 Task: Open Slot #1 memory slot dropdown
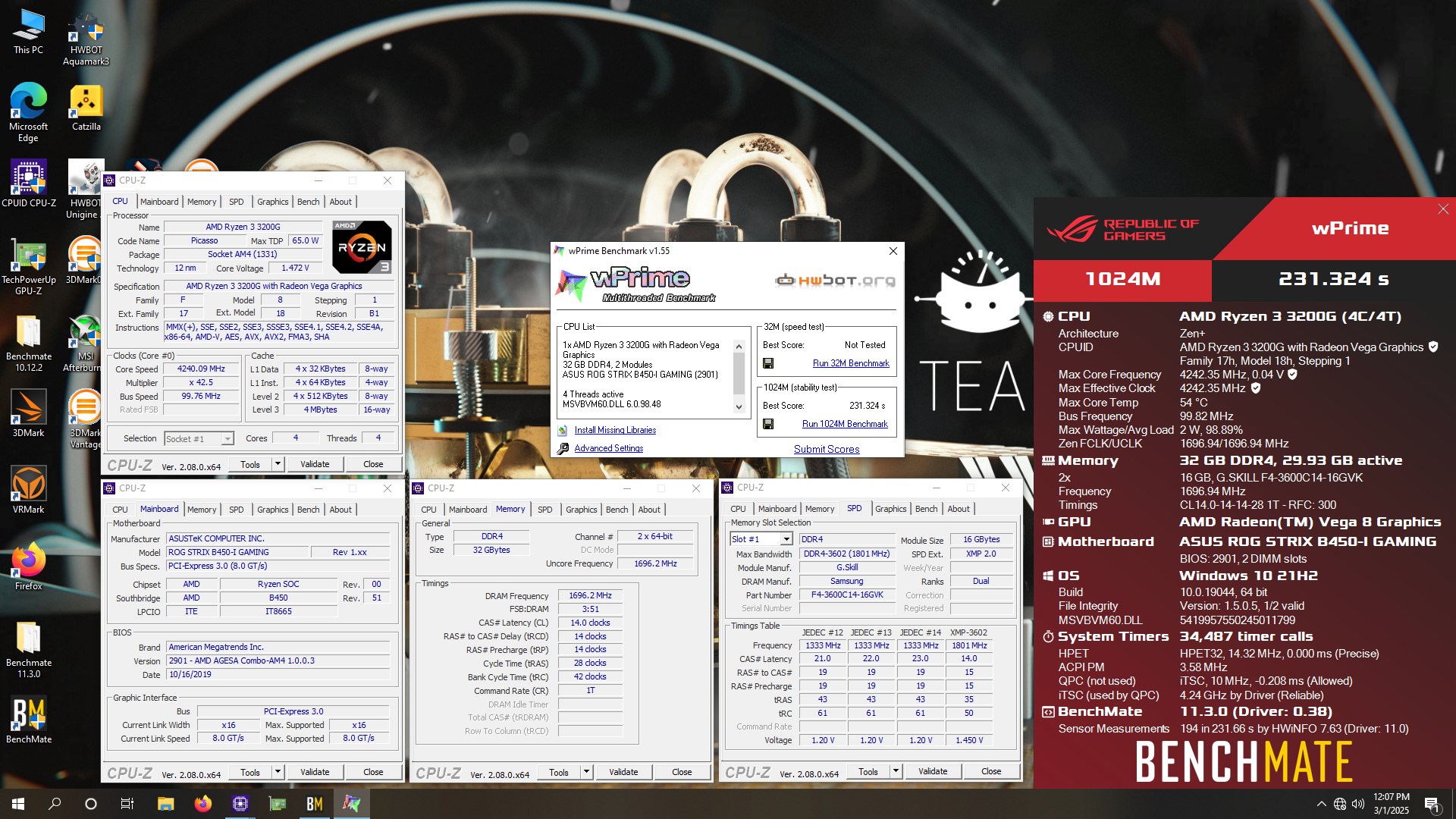point(761,539)
